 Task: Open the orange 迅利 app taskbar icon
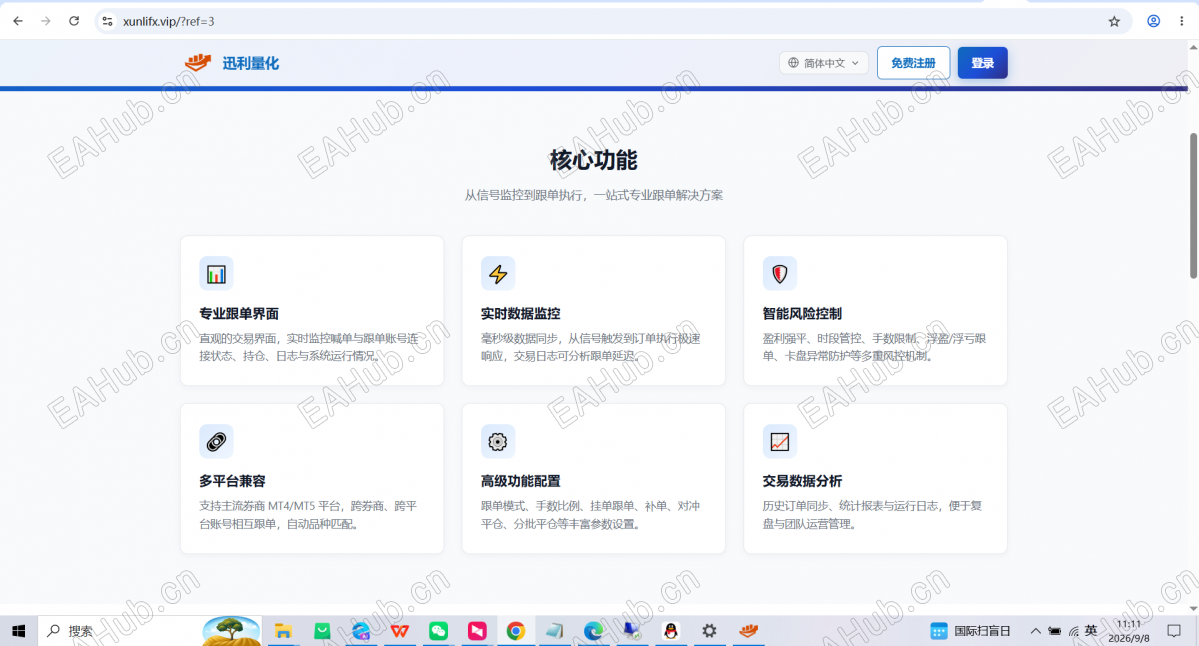coord(749,631)
